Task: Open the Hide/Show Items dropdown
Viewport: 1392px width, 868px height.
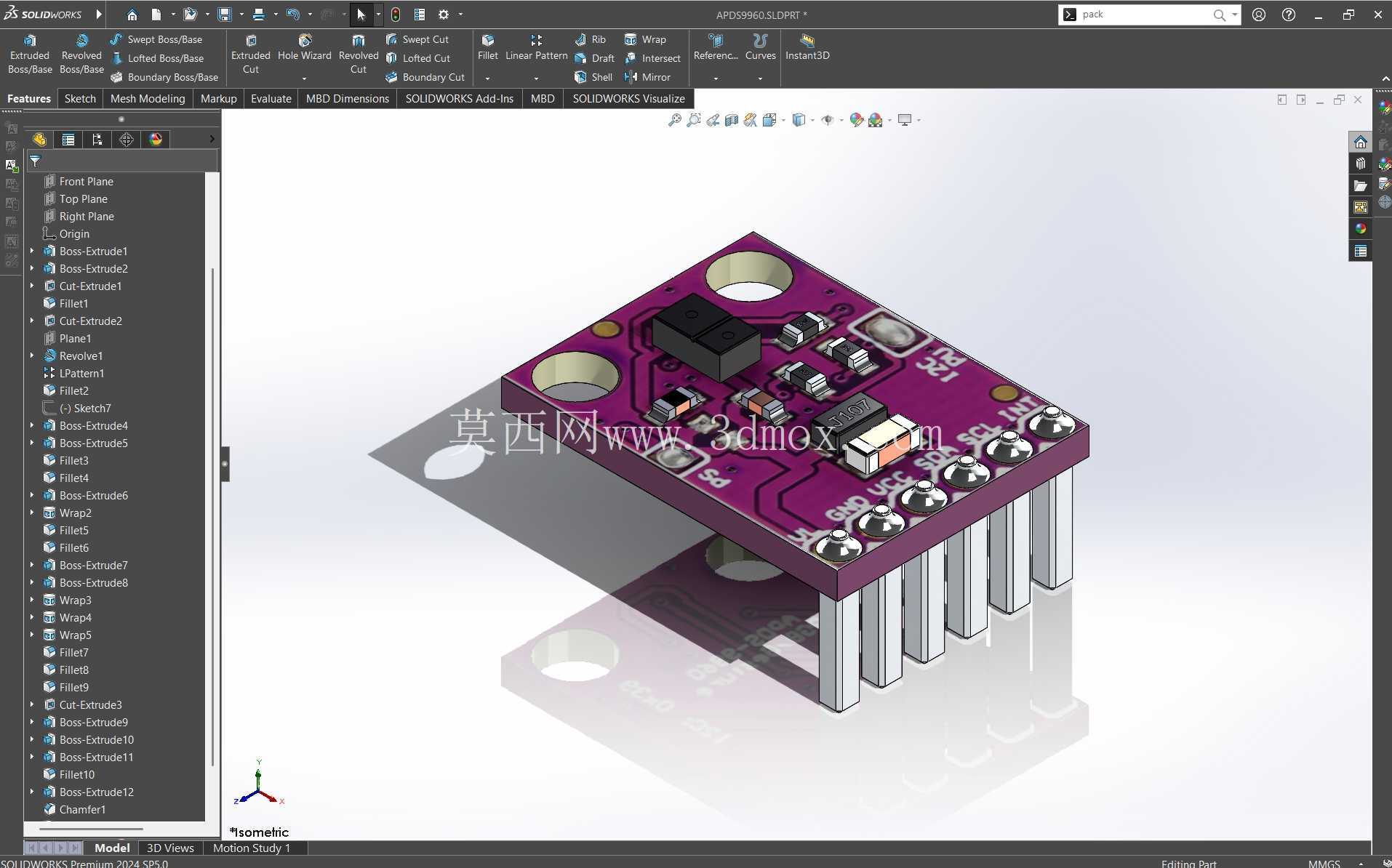Action: pos(841,120)
